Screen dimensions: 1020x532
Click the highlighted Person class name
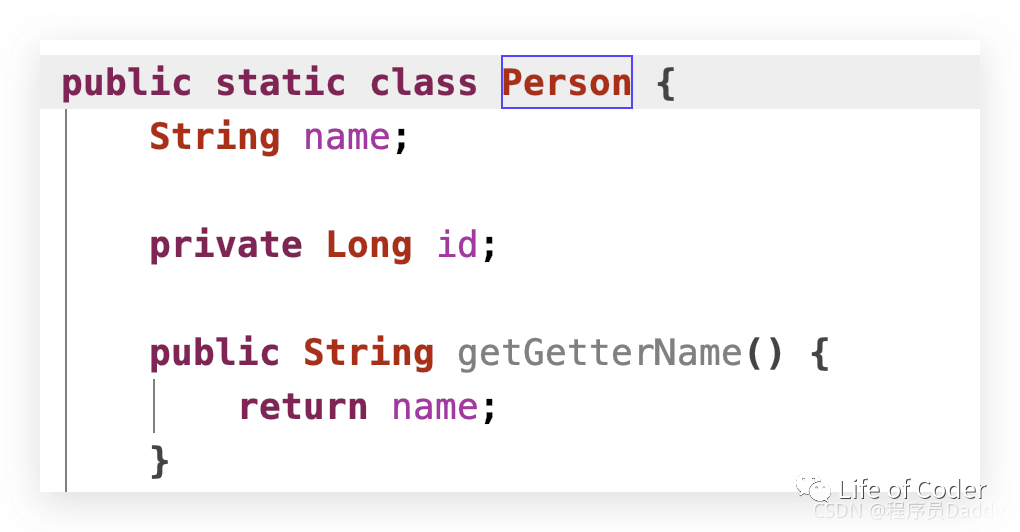click(x=566, y=82)
